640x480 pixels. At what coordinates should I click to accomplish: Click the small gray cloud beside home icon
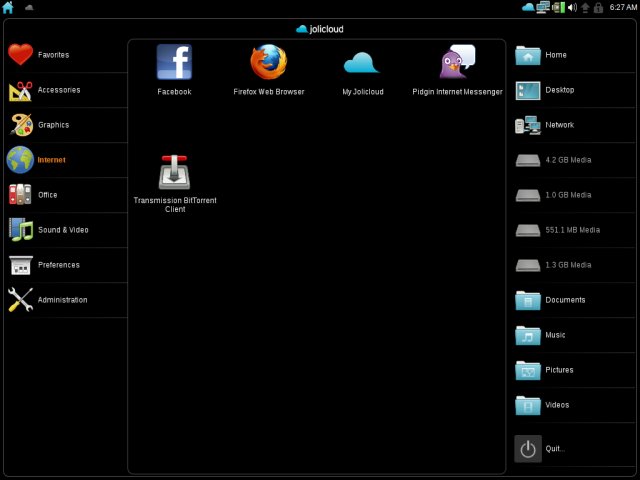pyautogui.click(x=29, y=7)
